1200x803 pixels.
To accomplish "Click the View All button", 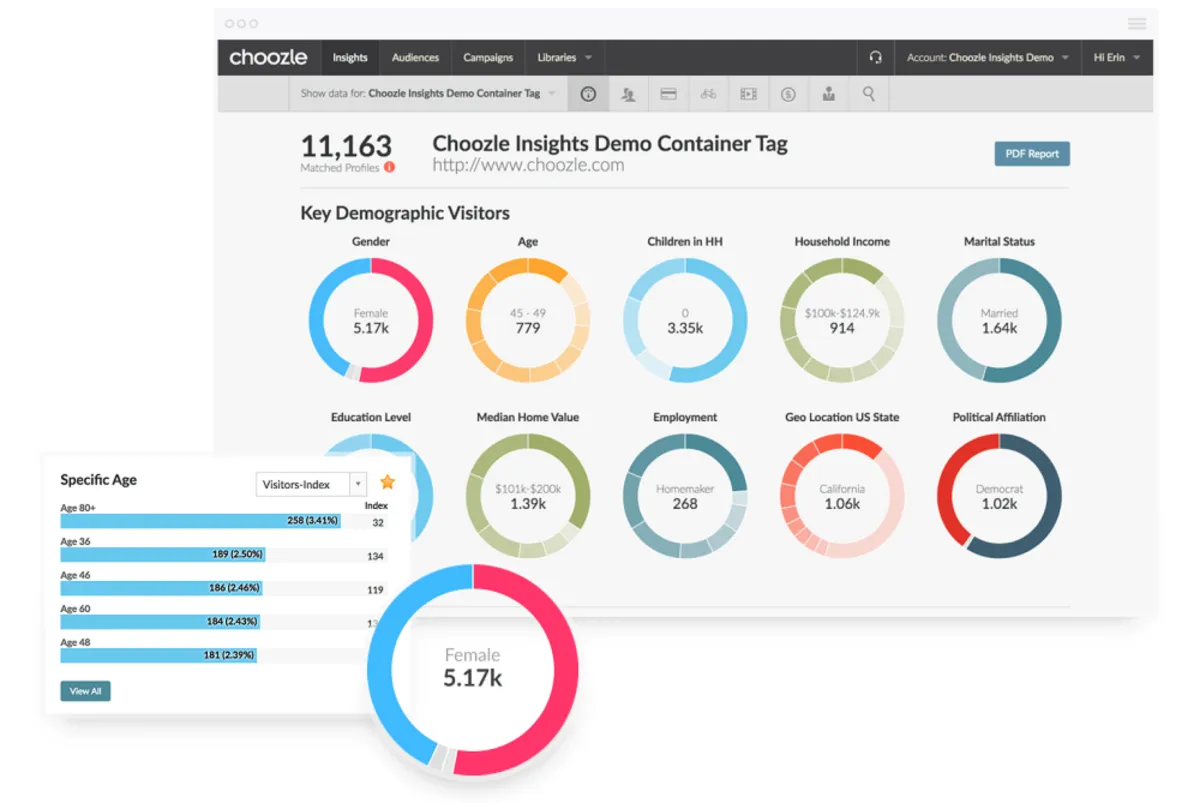I will coord(85,691).
